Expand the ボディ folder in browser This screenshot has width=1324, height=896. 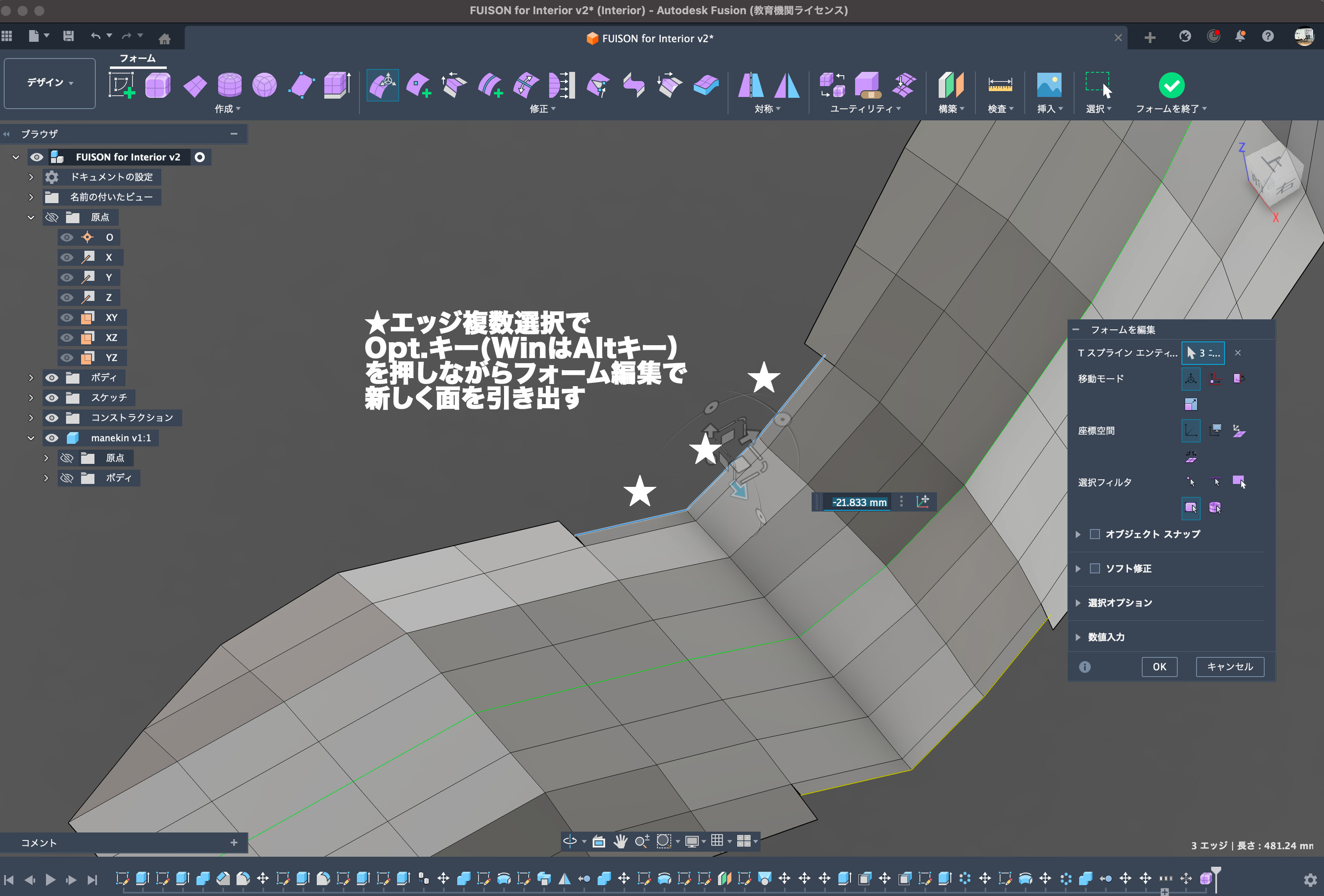tap(31, 378)
